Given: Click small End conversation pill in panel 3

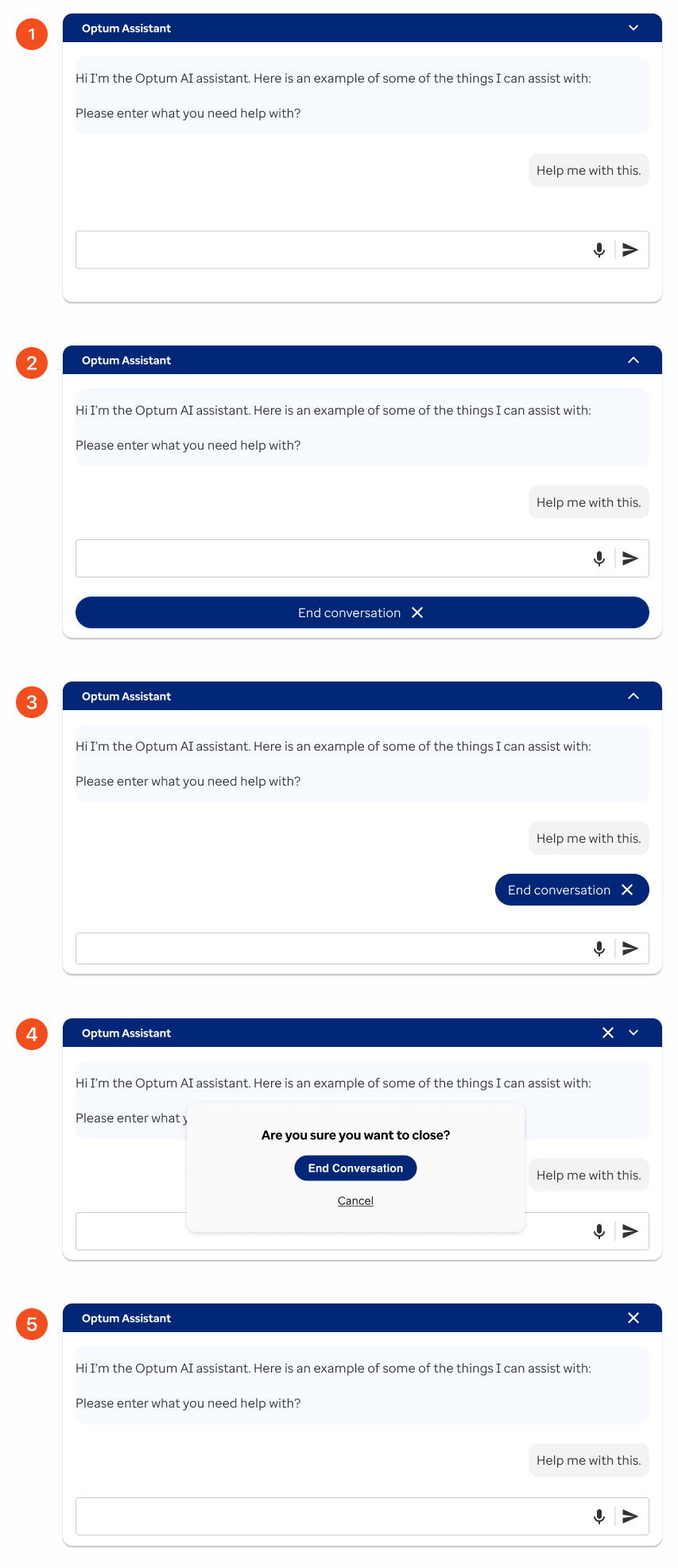Looking at the screenshot, I should click(x=571, y=890).
